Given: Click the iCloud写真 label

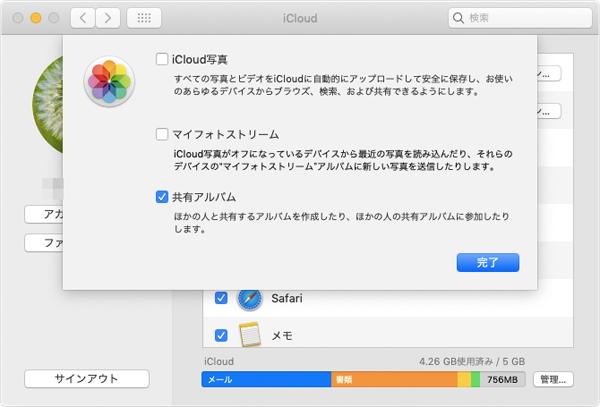Looking at the screenshot, I should tap(199, 60).
